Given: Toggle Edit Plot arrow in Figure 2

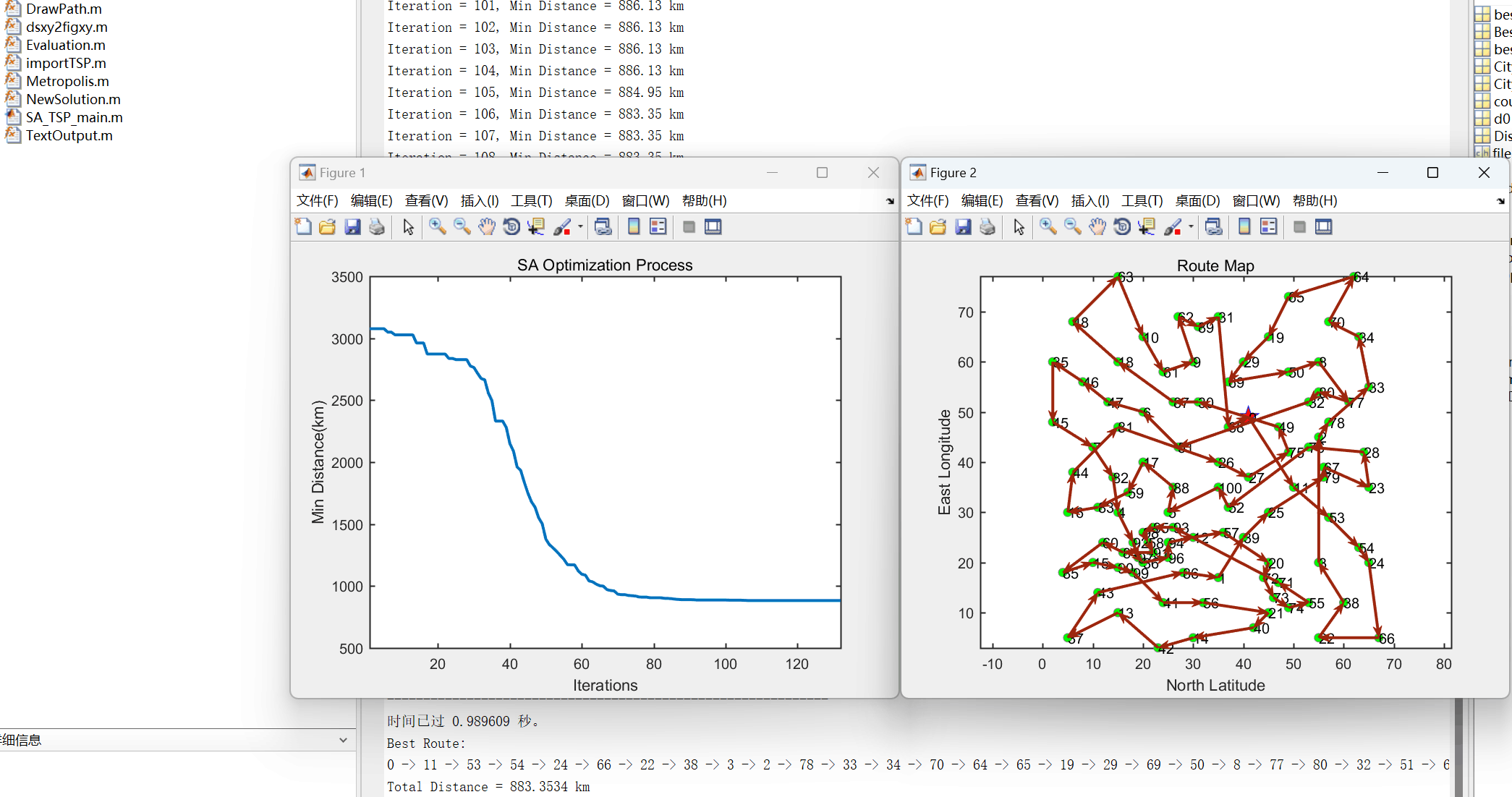Looking at the screenshot, I should pyautogui.click(x=1019, y=227).
